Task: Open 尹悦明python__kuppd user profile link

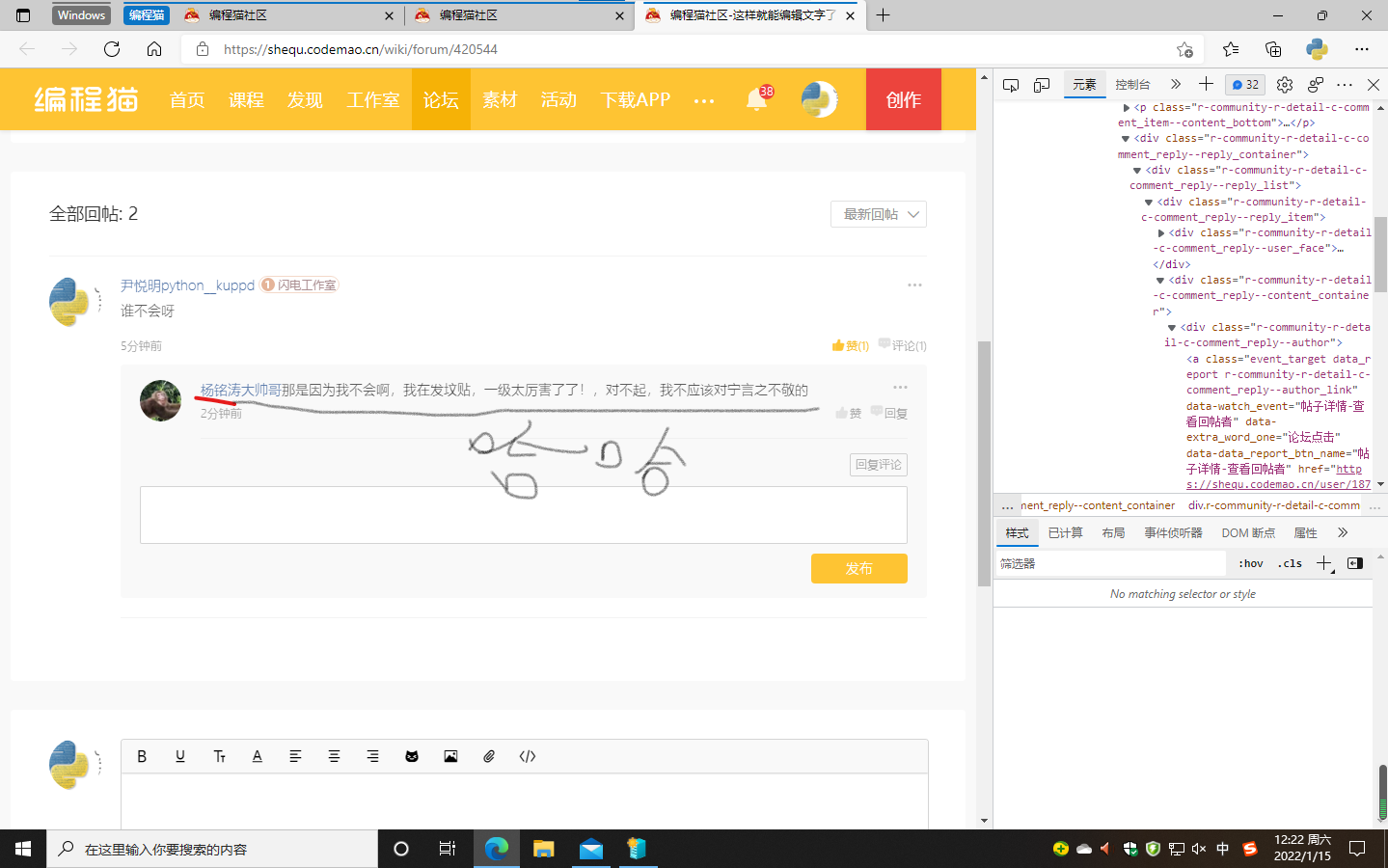Action: (x=187, y=285)
